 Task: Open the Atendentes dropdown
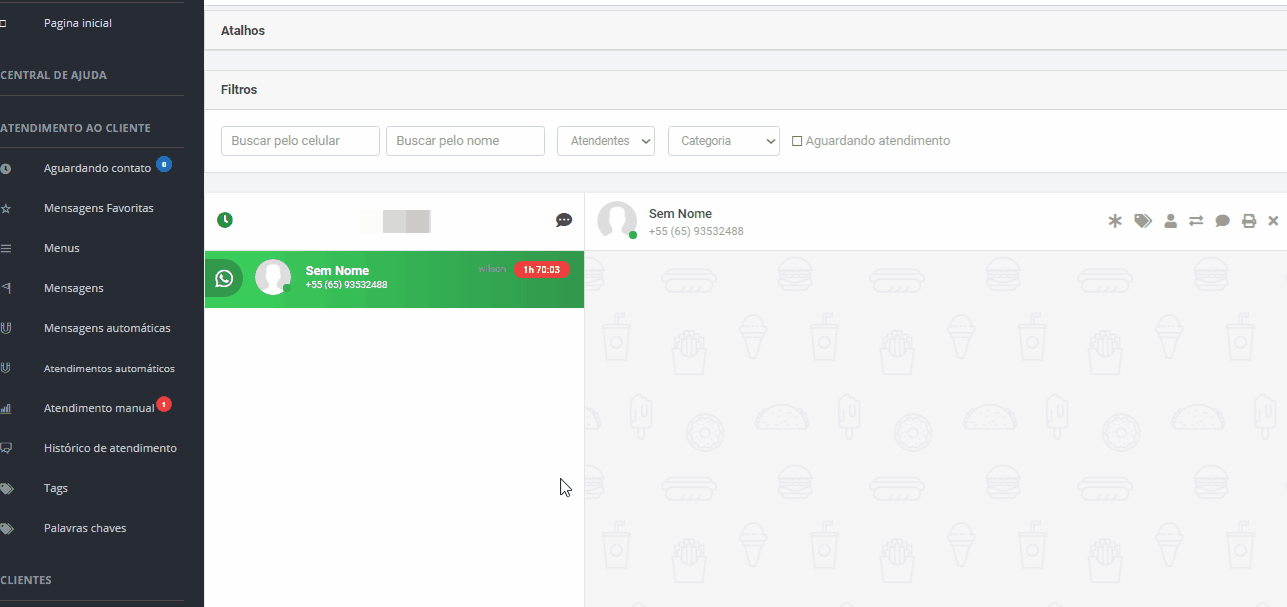[606, 141]
